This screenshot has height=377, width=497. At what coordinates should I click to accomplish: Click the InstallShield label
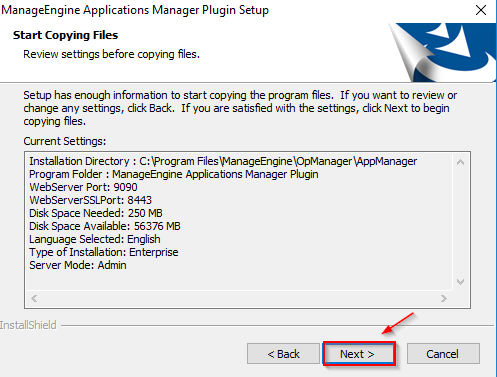pyautogui.click(x=28, y=325)
